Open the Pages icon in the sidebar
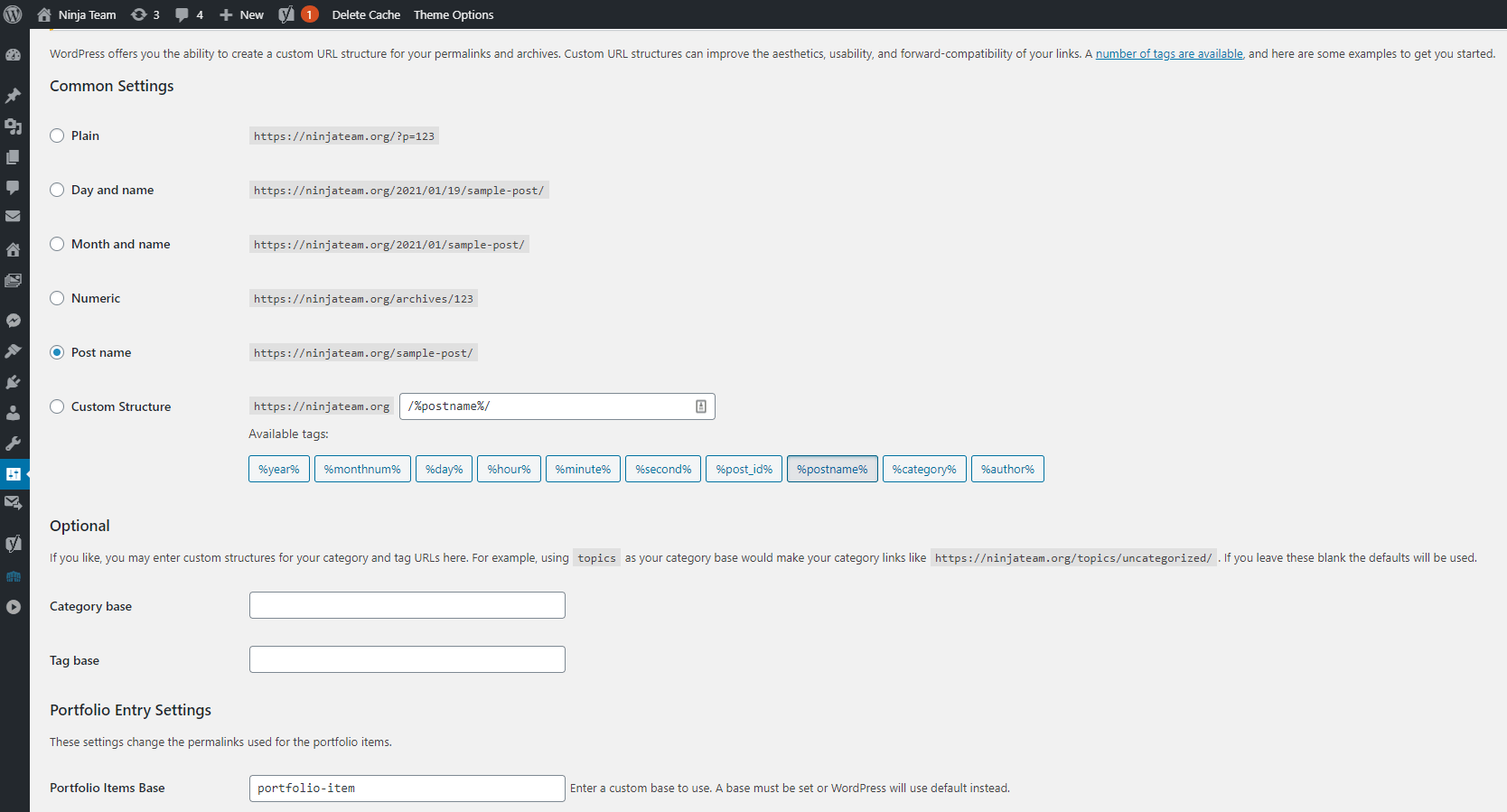The height and width of the screenshot is (812, 1507). 14,157
